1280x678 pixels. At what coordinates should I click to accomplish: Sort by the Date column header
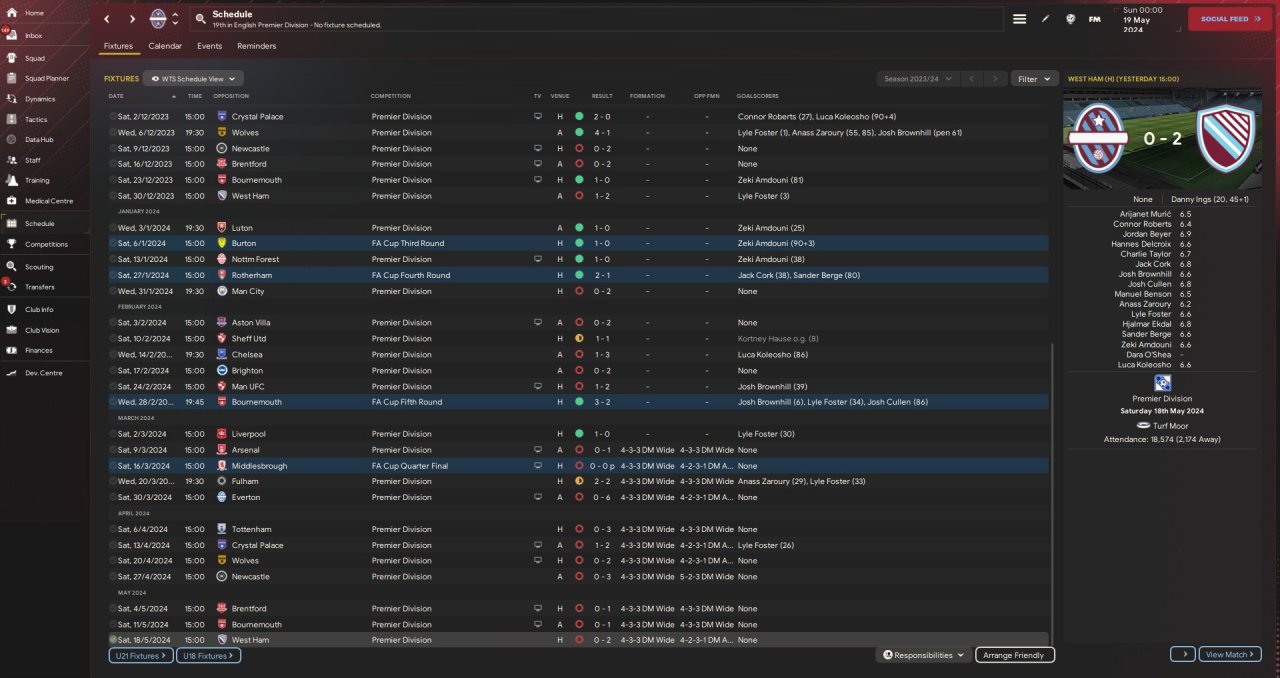[x=116, y=96]
